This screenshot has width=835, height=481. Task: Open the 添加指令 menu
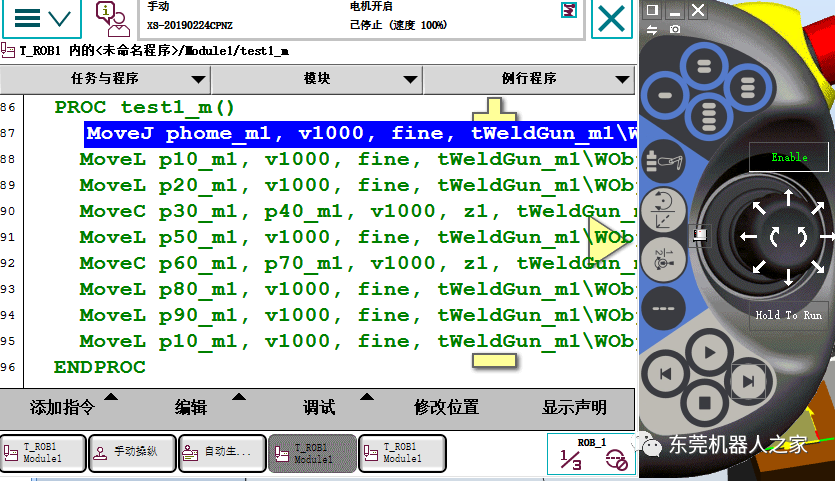tap(63, 407)
